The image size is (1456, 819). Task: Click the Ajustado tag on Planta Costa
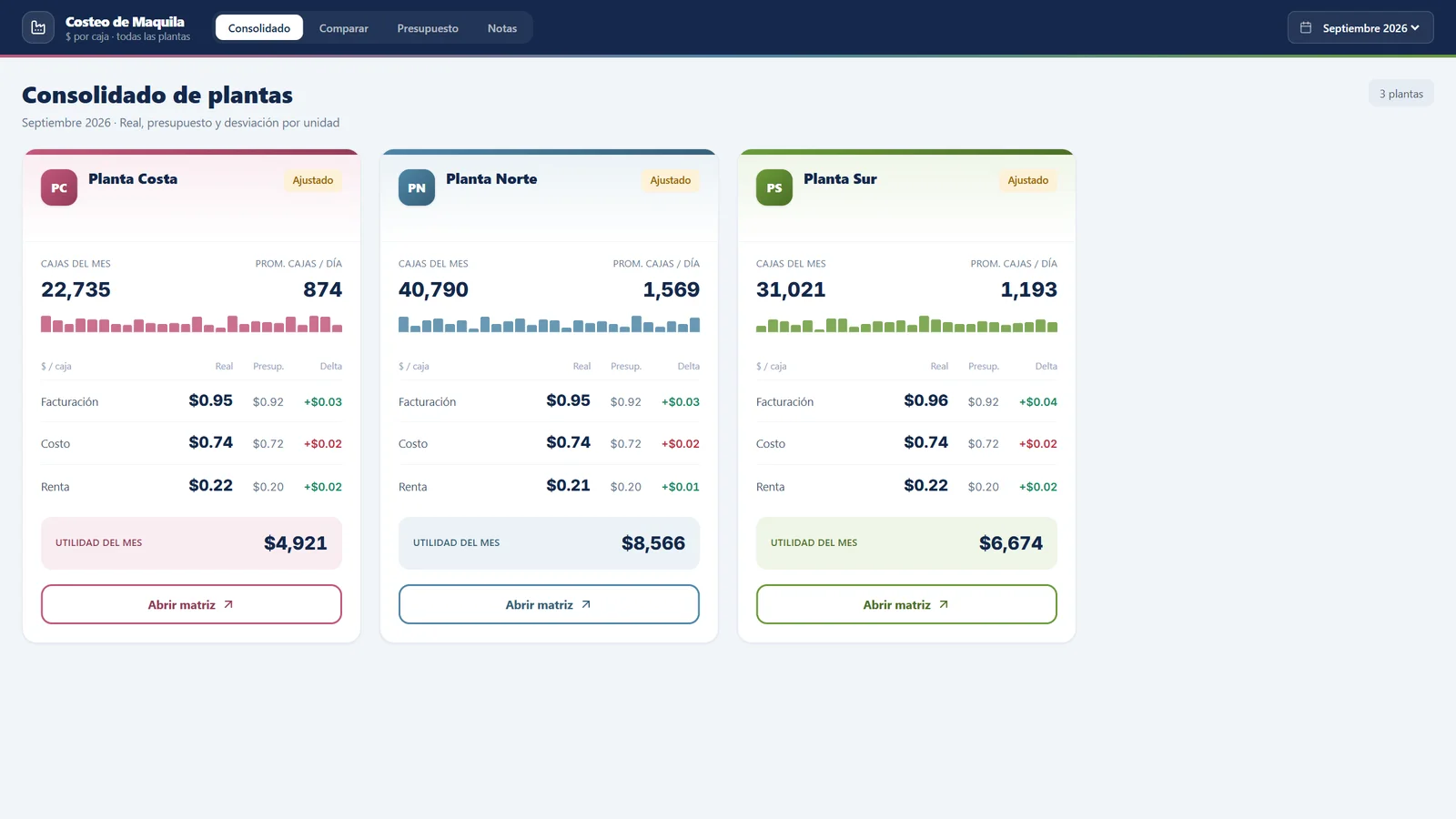[x=313, y=180]
